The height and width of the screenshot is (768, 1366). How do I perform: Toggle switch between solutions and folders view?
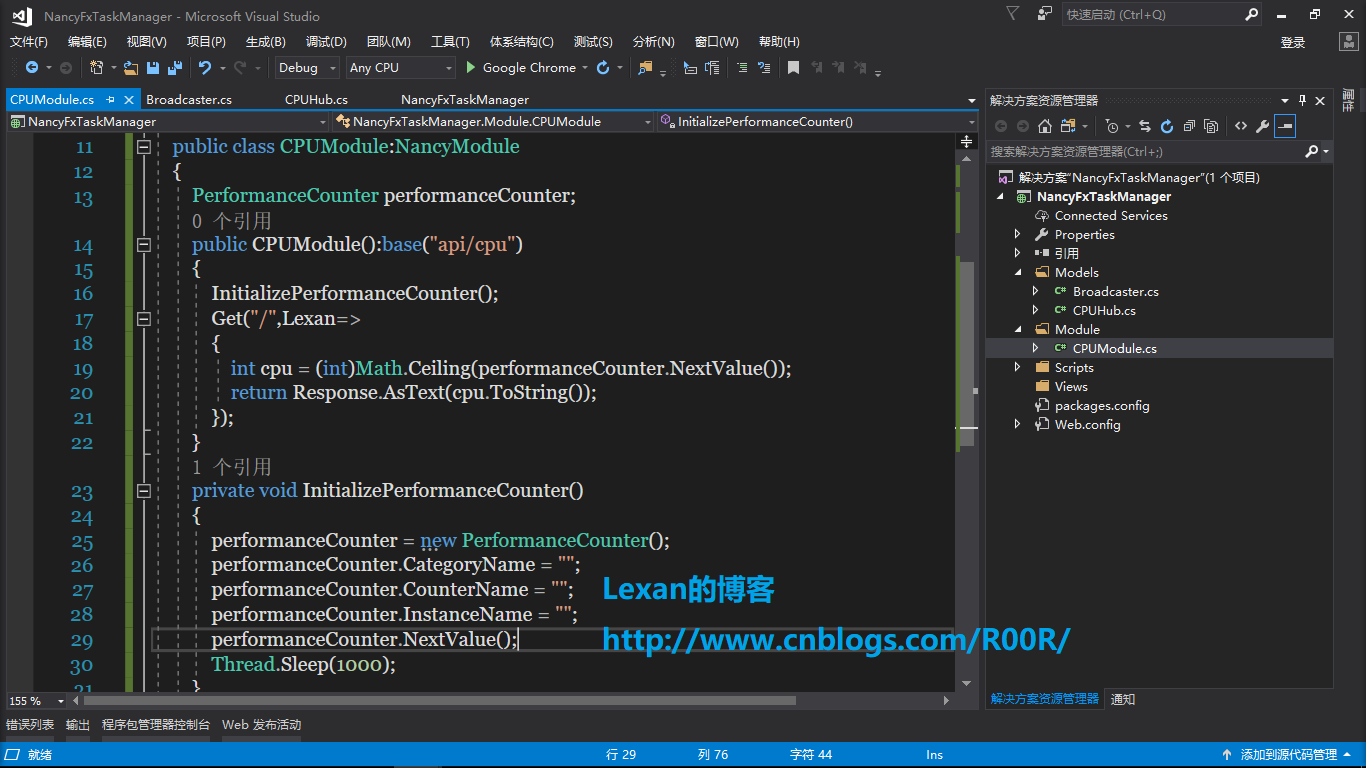coord(1068,126)
